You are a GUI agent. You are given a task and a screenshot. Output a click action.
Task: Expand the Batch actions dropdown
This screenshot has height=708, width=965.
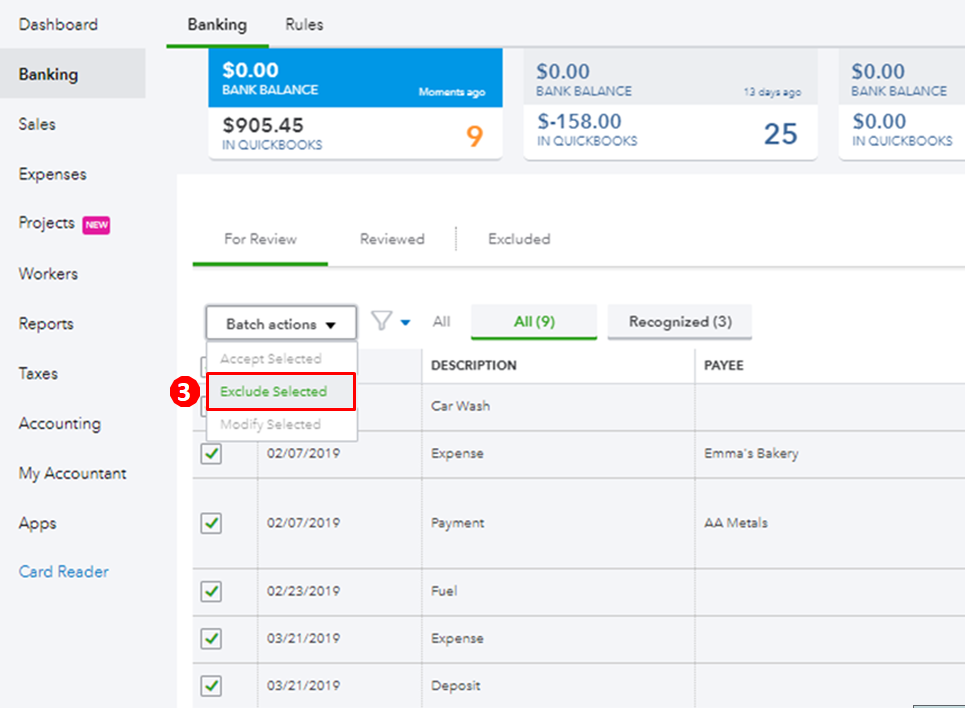point(281,324)
